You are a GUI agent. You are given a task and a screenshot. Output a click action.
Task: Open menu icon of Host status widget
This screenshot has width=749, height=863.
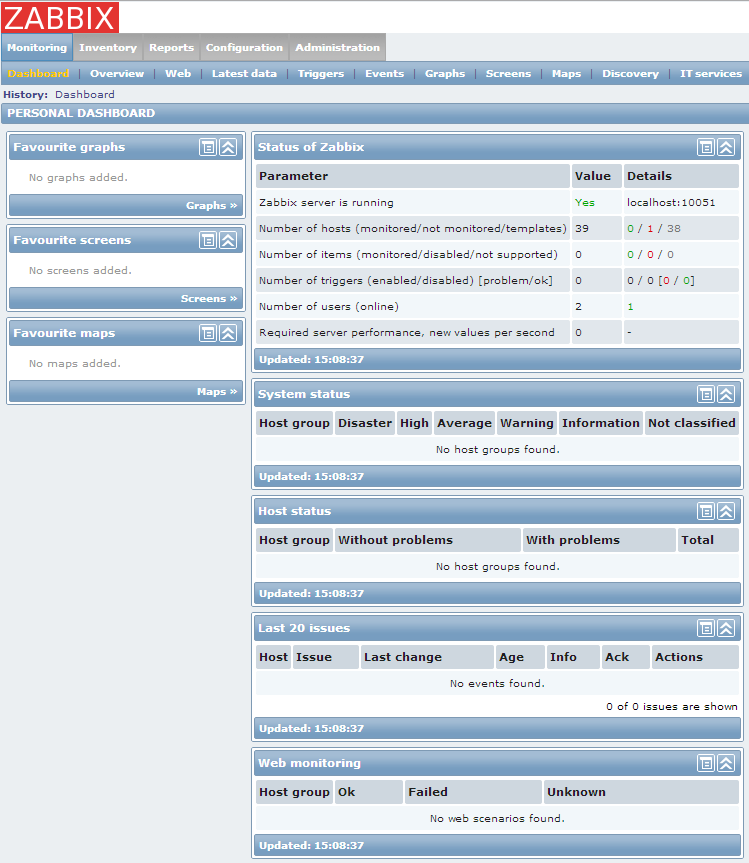click(706, 511)
